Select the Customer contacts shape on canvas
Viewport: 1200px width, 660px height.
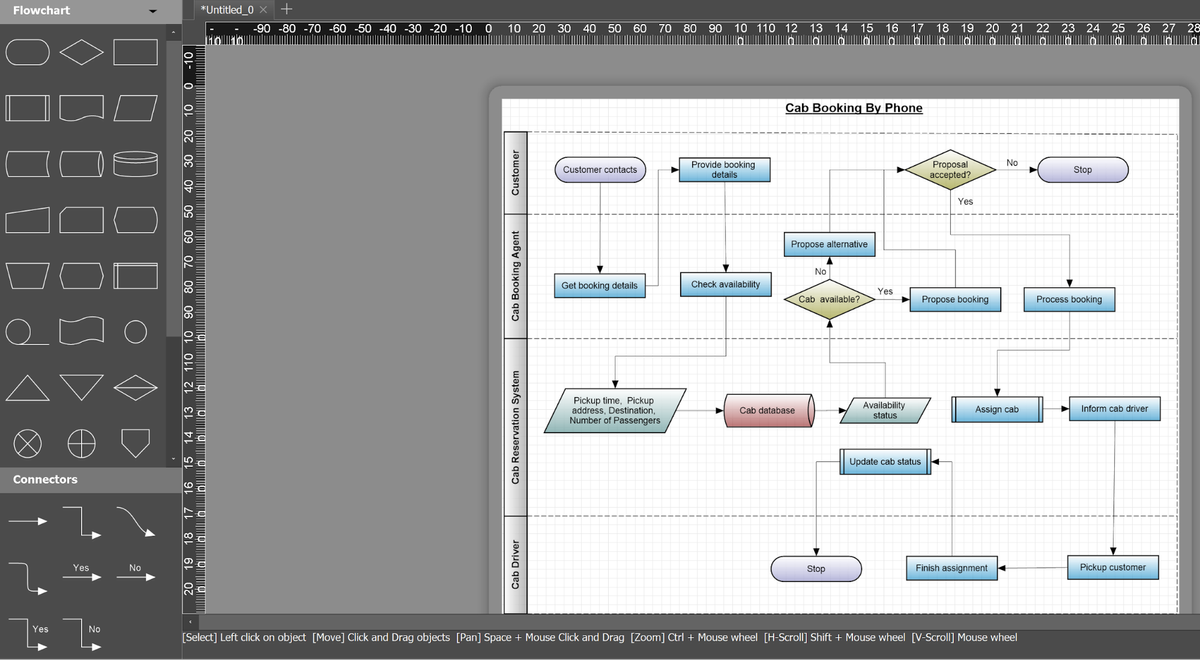click(x=600, y=169)
